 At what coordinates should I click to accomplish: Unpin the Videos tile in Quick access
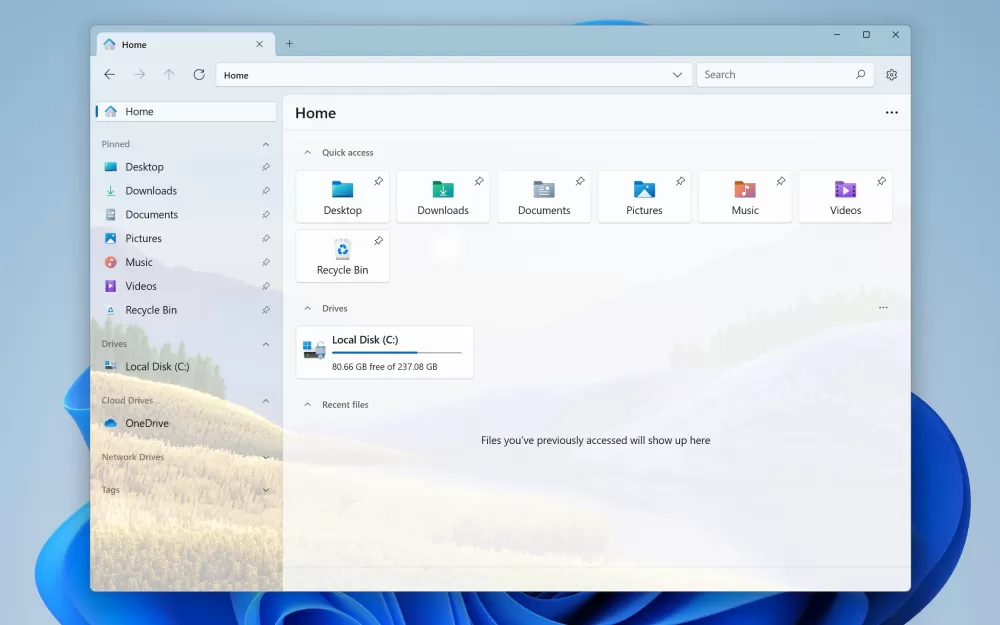click(x=881, y=181)
